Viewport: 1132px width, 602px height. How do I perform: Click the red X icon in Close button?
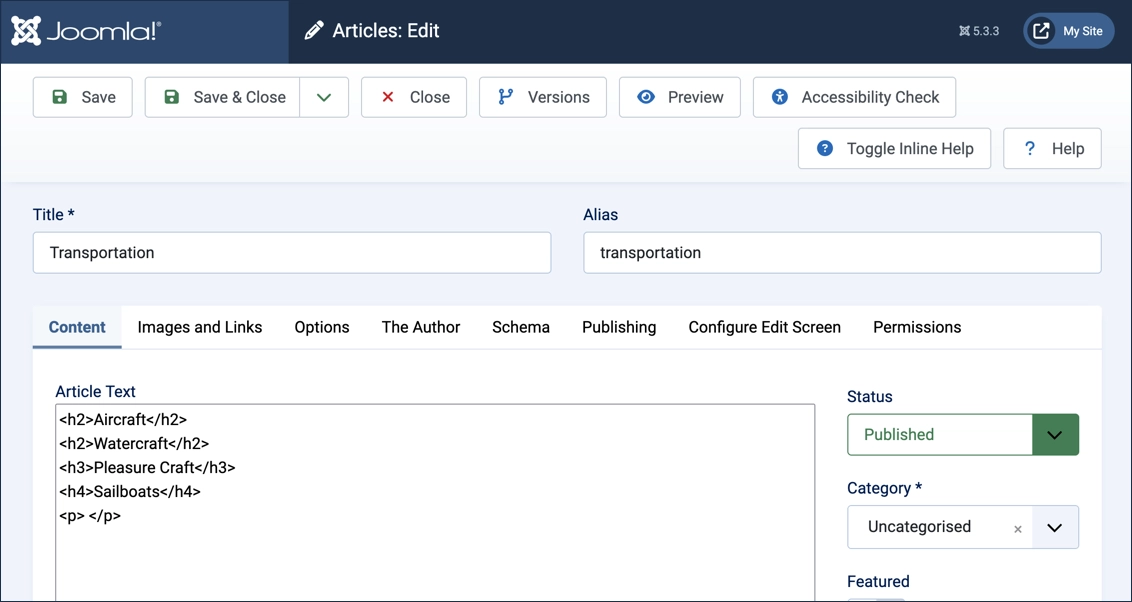pos(388,97)
